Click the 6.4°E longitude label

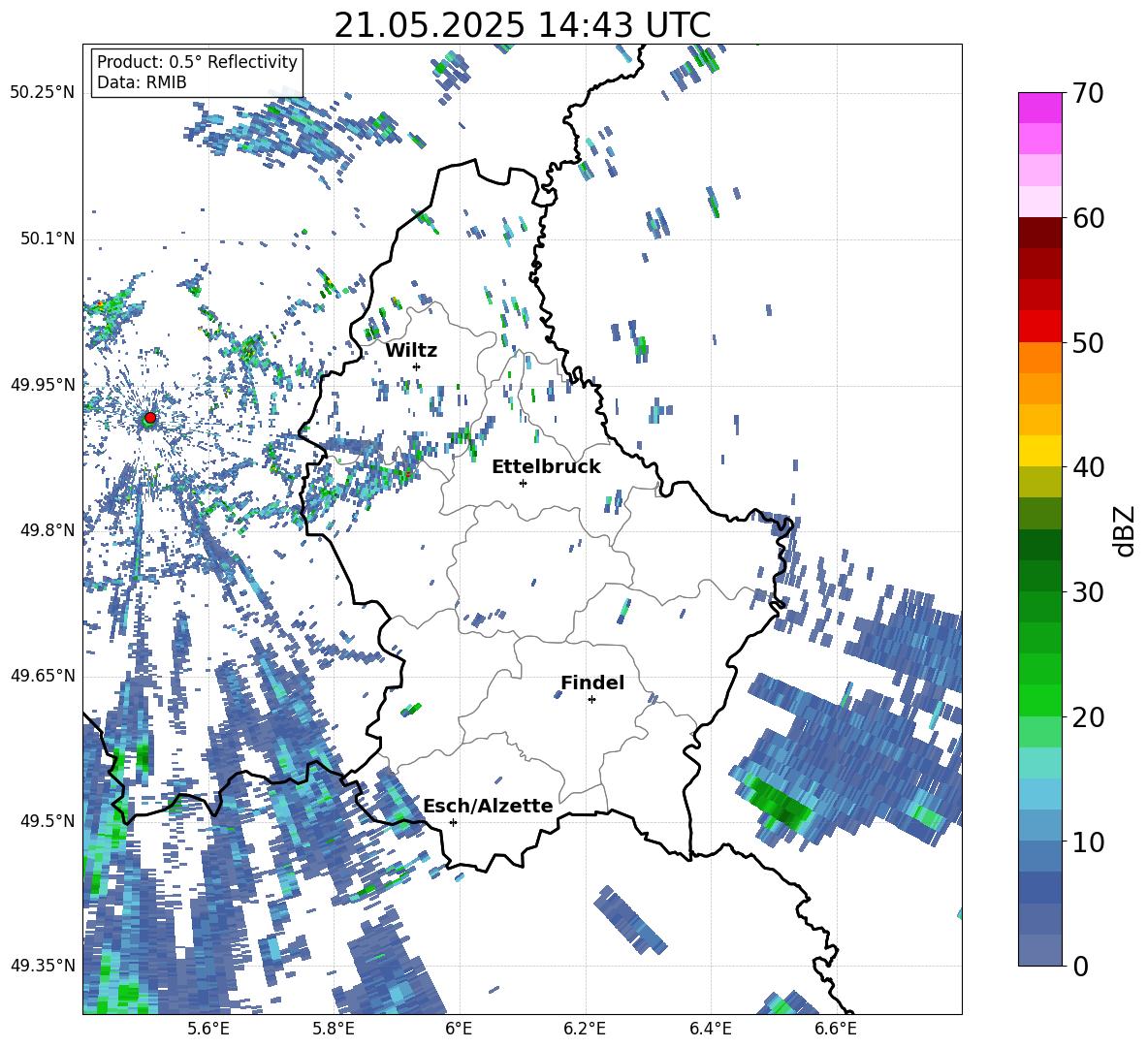710,1029
